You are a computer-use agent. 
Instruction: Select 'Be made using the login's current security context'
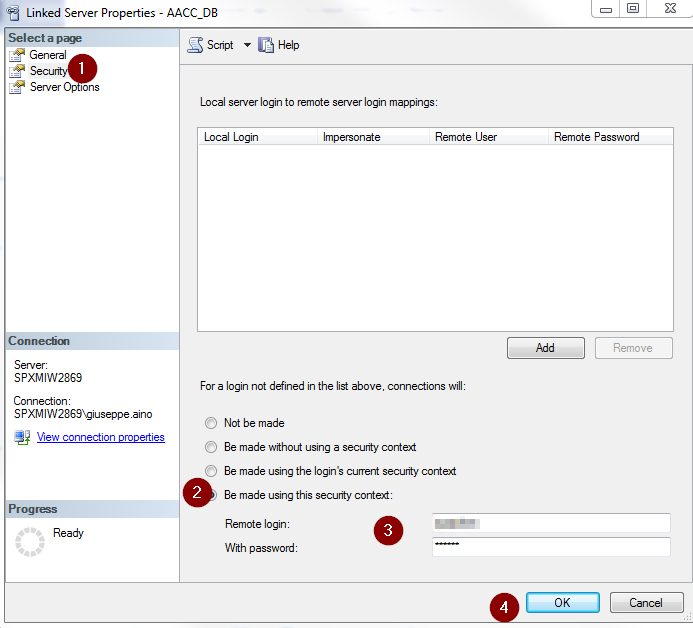coord(211,471)
